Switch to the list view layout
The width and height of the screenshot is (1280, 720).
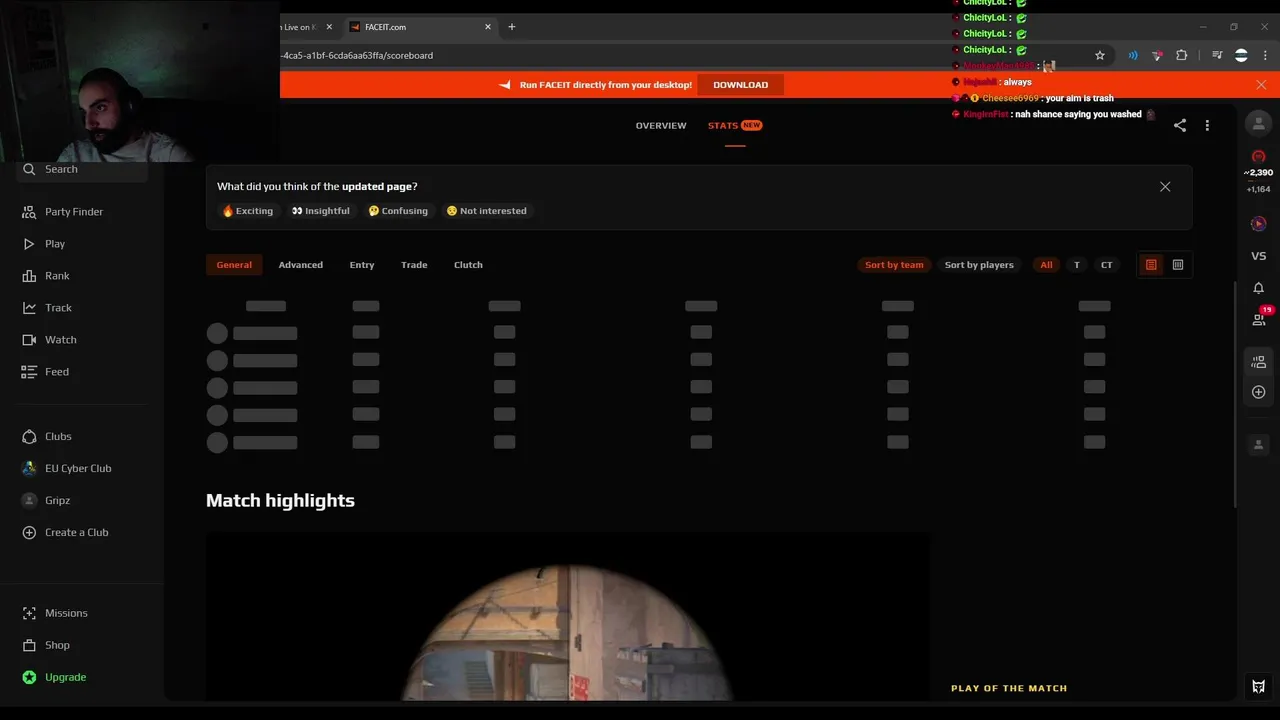pyautogui.click(x=1151, y=265)
